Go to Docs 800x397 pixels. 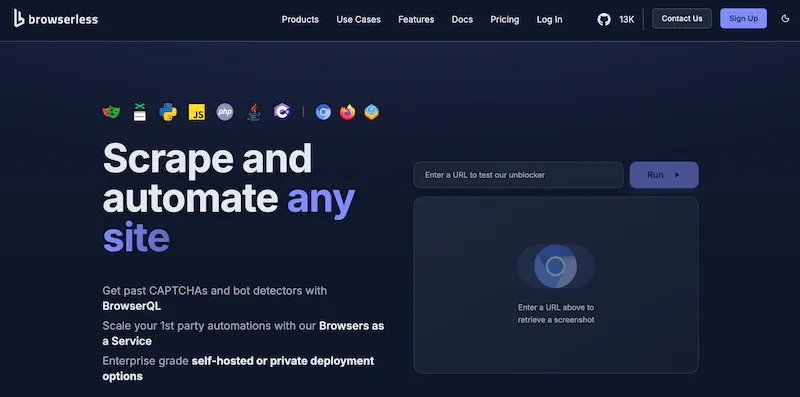(462, 19)
